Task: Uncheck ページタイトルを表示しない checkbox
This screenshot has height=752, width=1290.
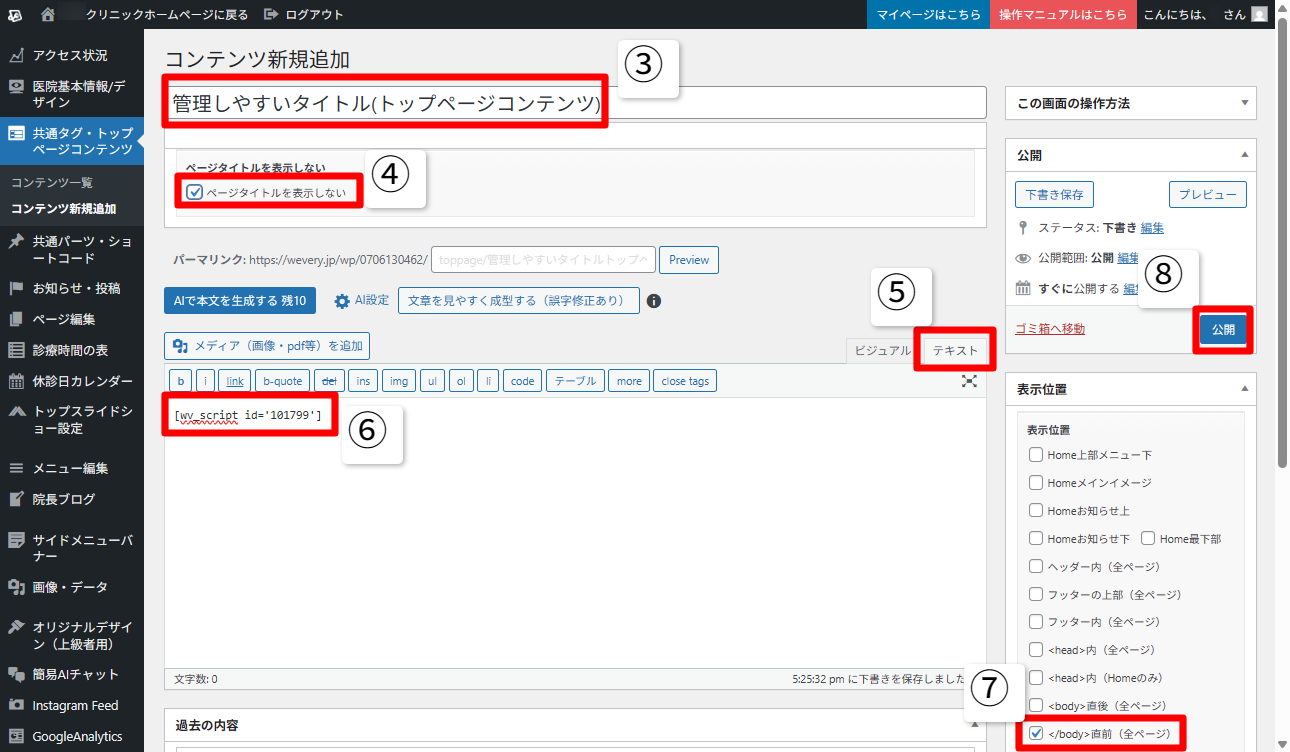Action: [195, 192]
